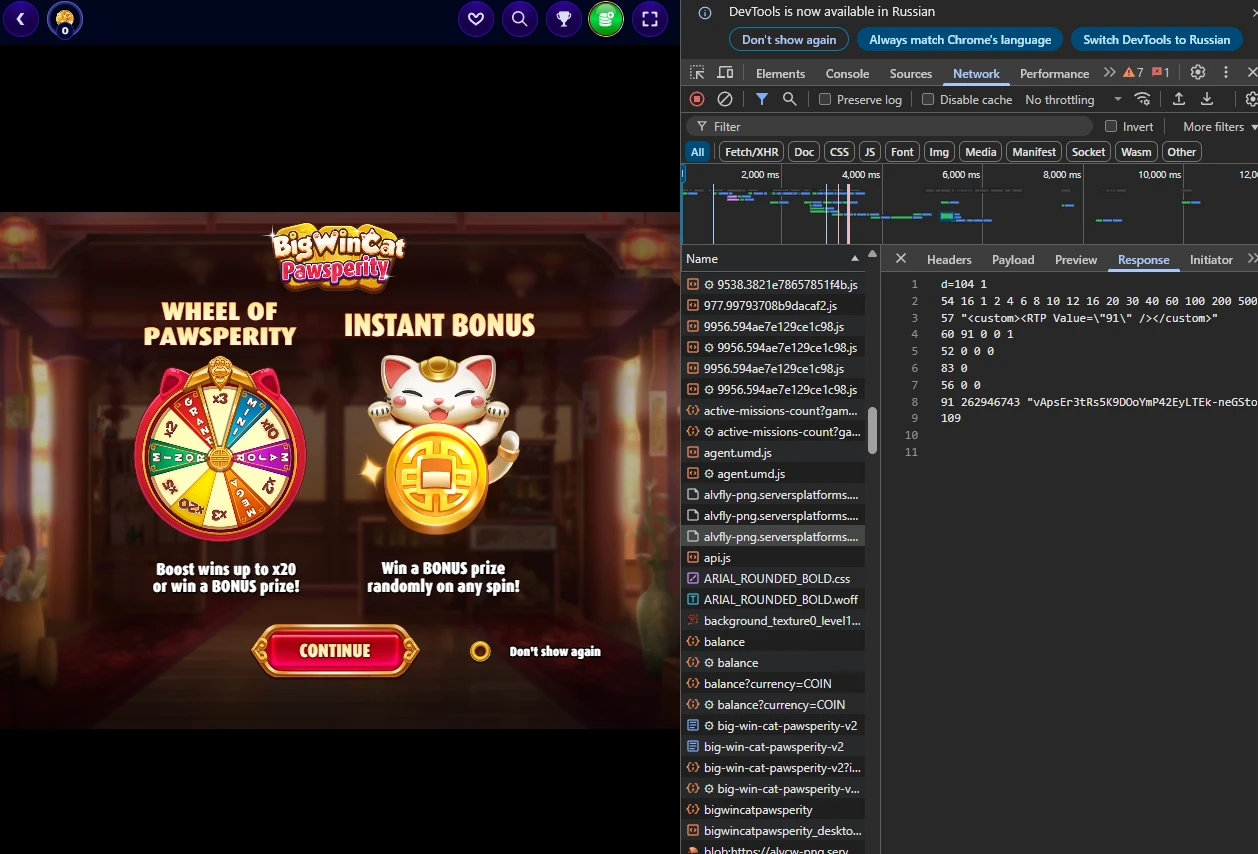Enter fullscreen mode for the game

tap(650, 19)
